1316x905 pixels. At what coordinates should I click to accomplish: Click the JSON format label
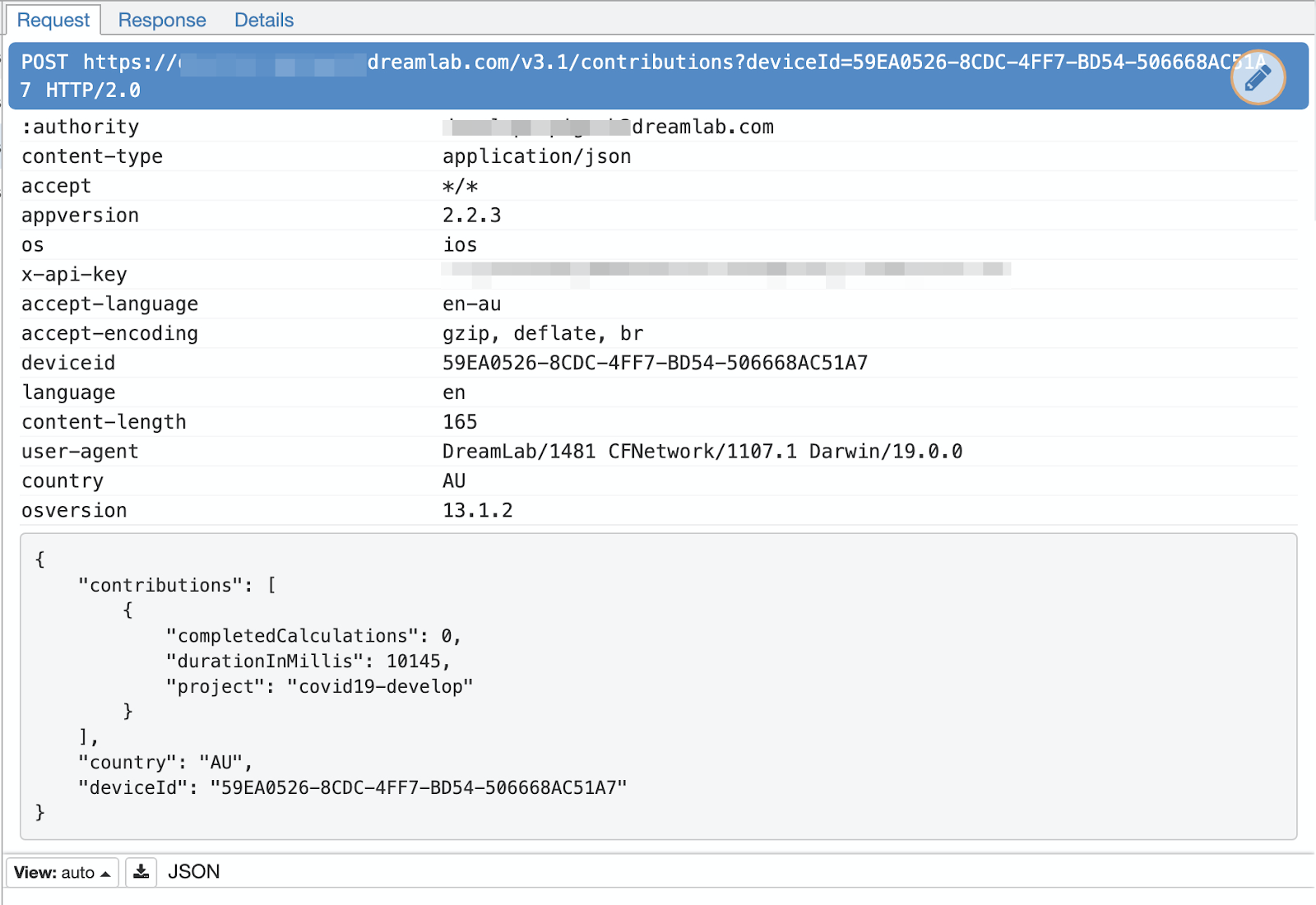point(194,872)
